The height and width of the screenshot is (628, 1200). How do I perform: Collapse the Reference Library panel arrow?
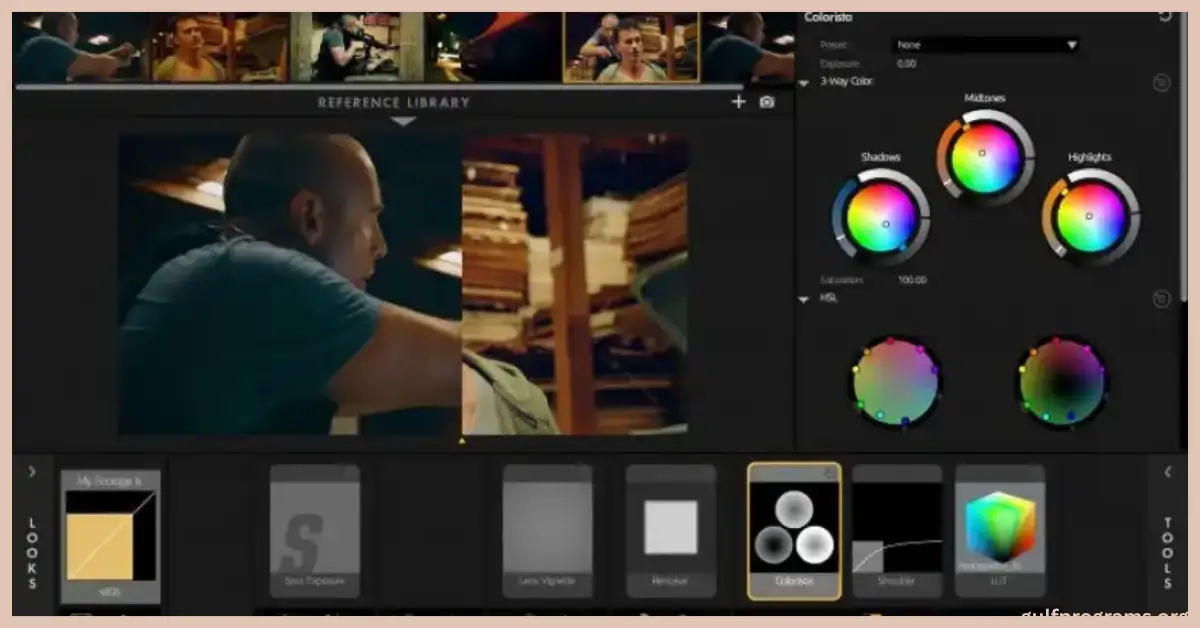[402, 122]
